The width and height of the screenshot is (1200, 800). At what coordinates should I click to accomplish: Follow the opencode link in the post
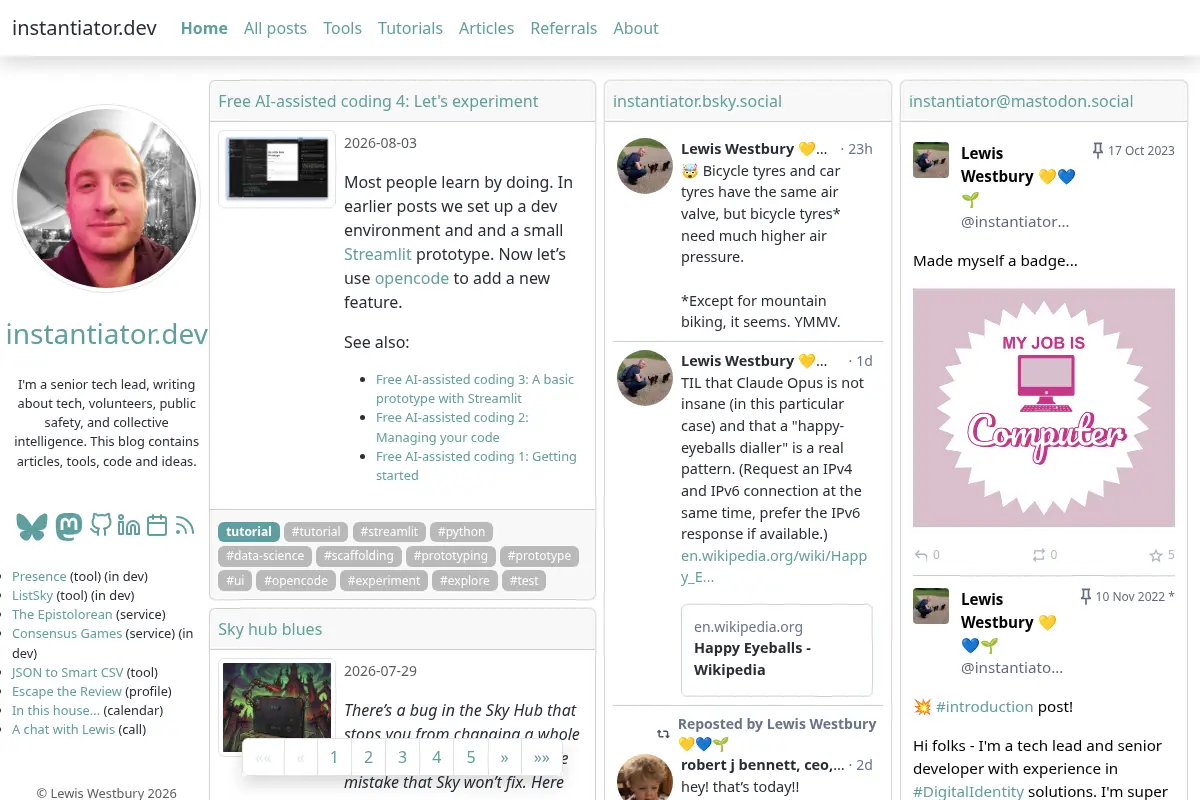pyautogui.click(x=412, y=278)
